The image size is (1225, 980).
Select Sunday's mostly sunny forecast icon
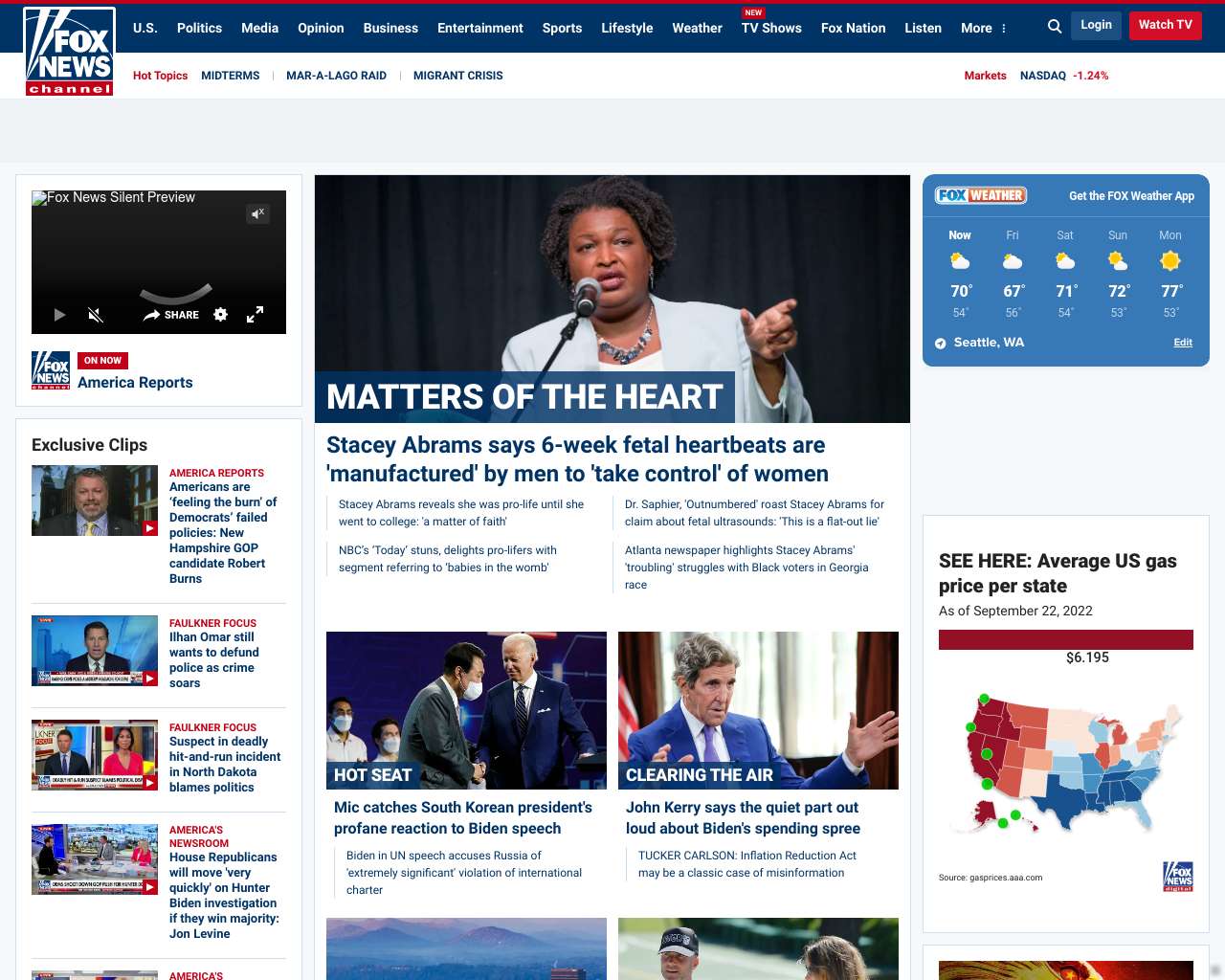[x=1118, y=260]
